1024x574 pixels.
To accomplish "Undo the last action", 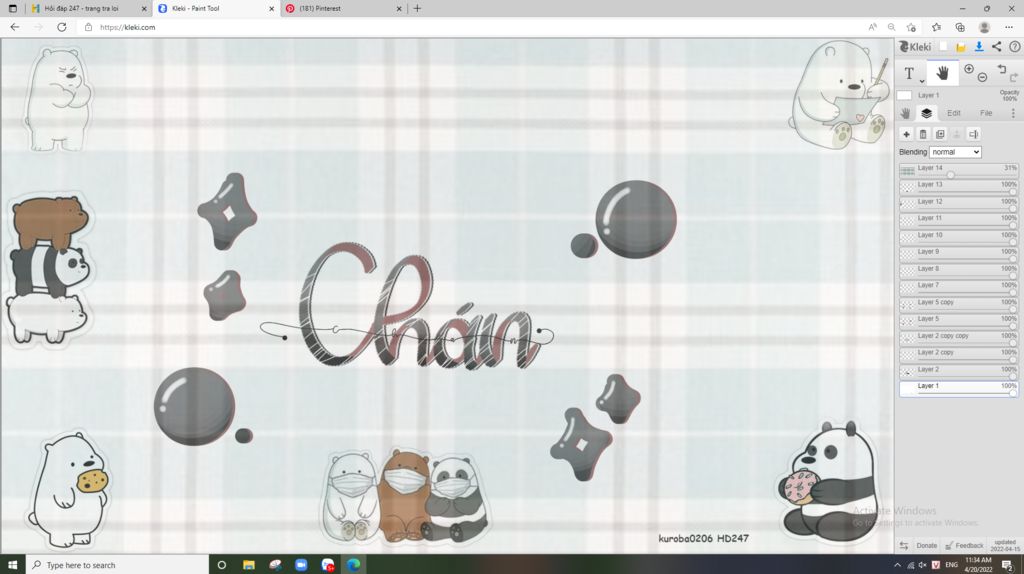I will [1002, 69].
